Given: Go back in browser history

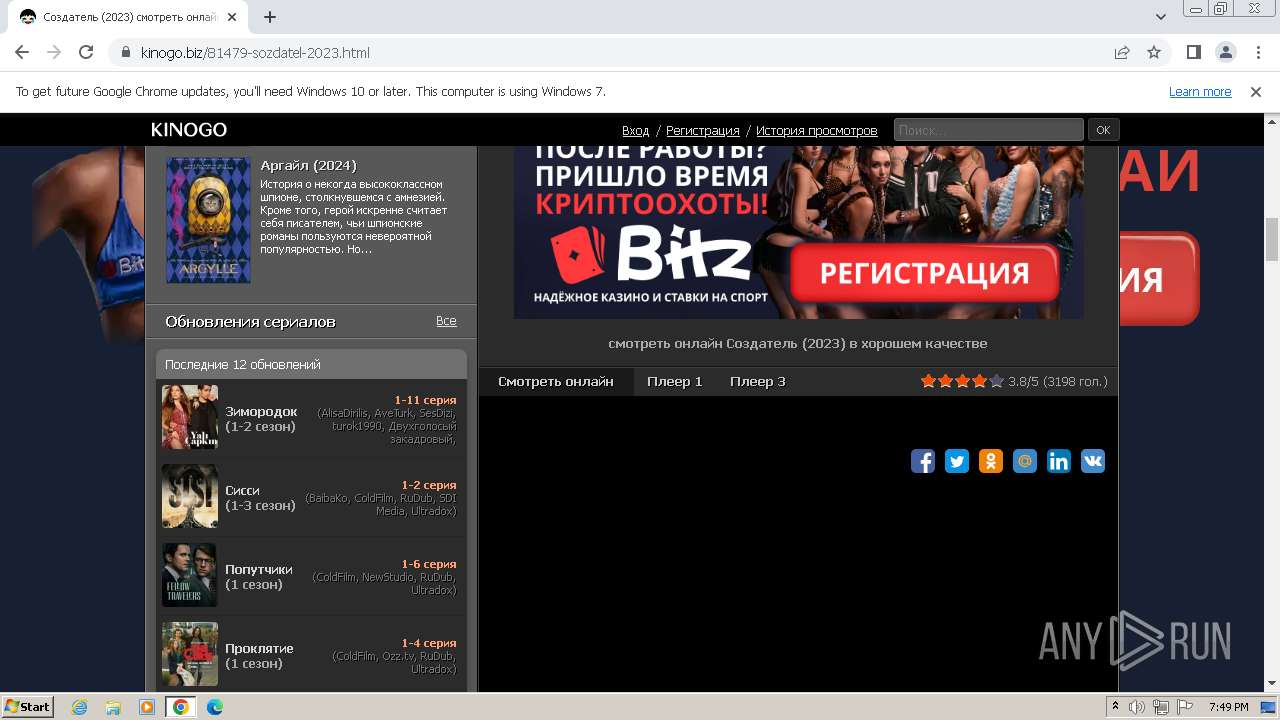Looking at the screenshot, I should tap(22, 53).
